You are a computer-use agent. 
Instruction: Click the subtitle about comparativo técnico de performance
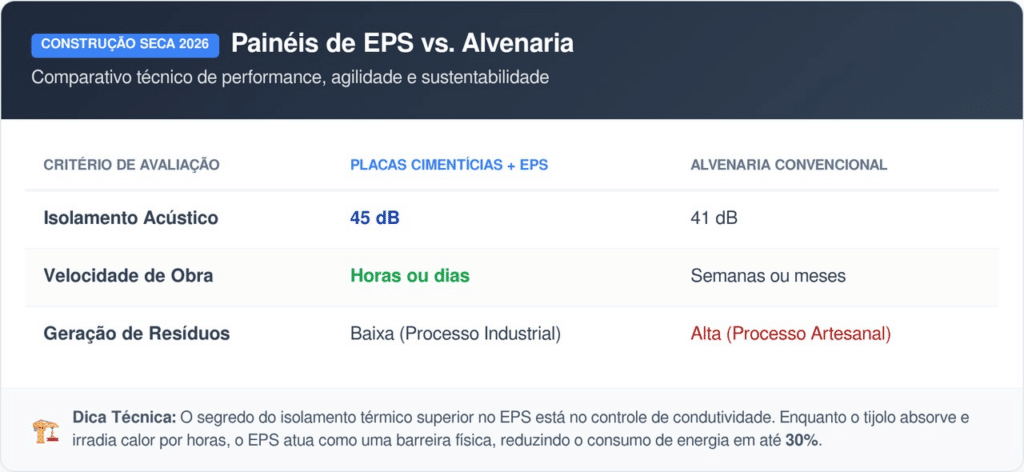(290, 78)
